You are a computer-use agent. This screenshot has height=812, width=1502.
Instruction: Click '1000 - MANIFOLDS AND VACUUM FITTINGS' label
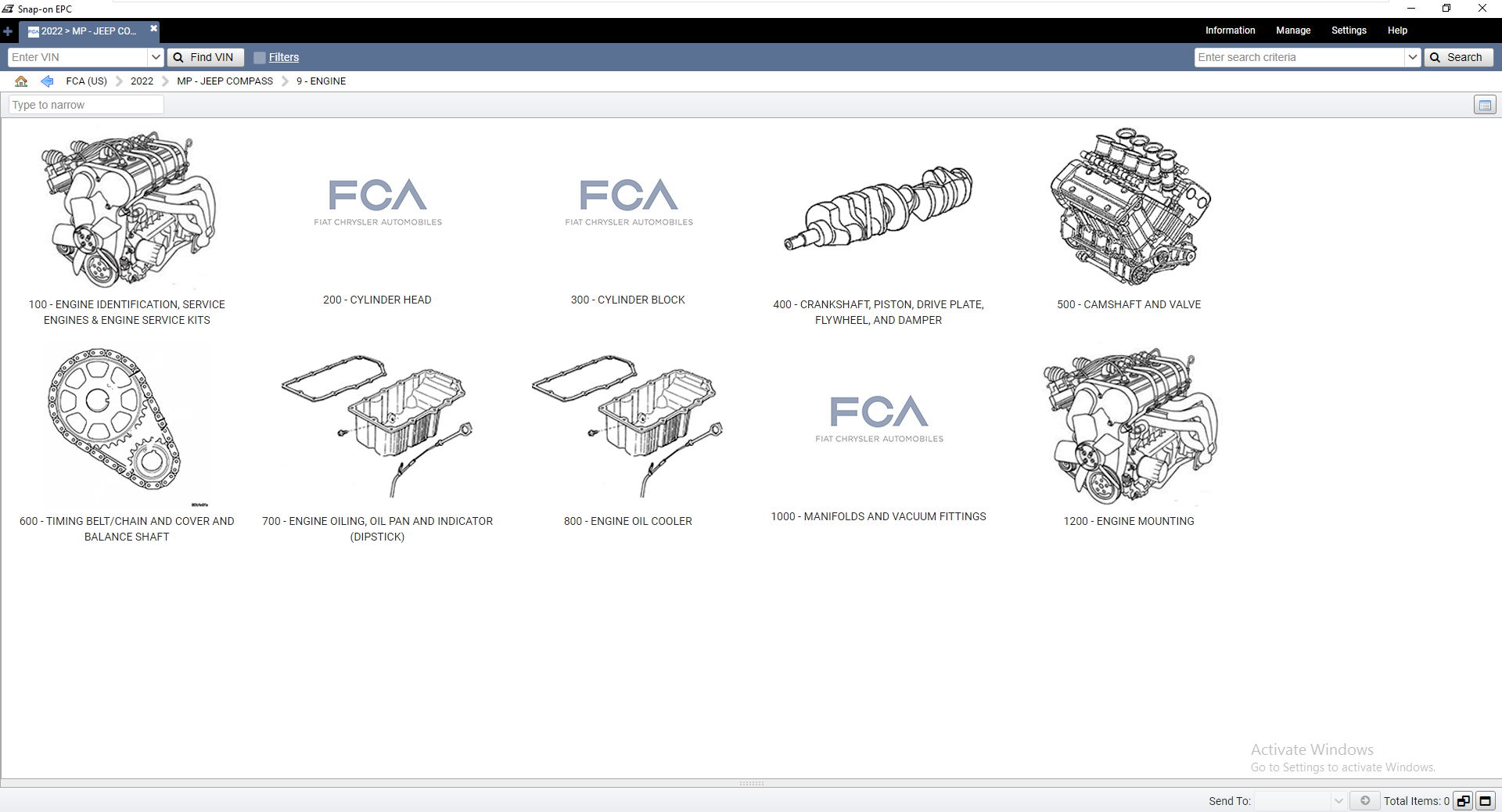879,516
